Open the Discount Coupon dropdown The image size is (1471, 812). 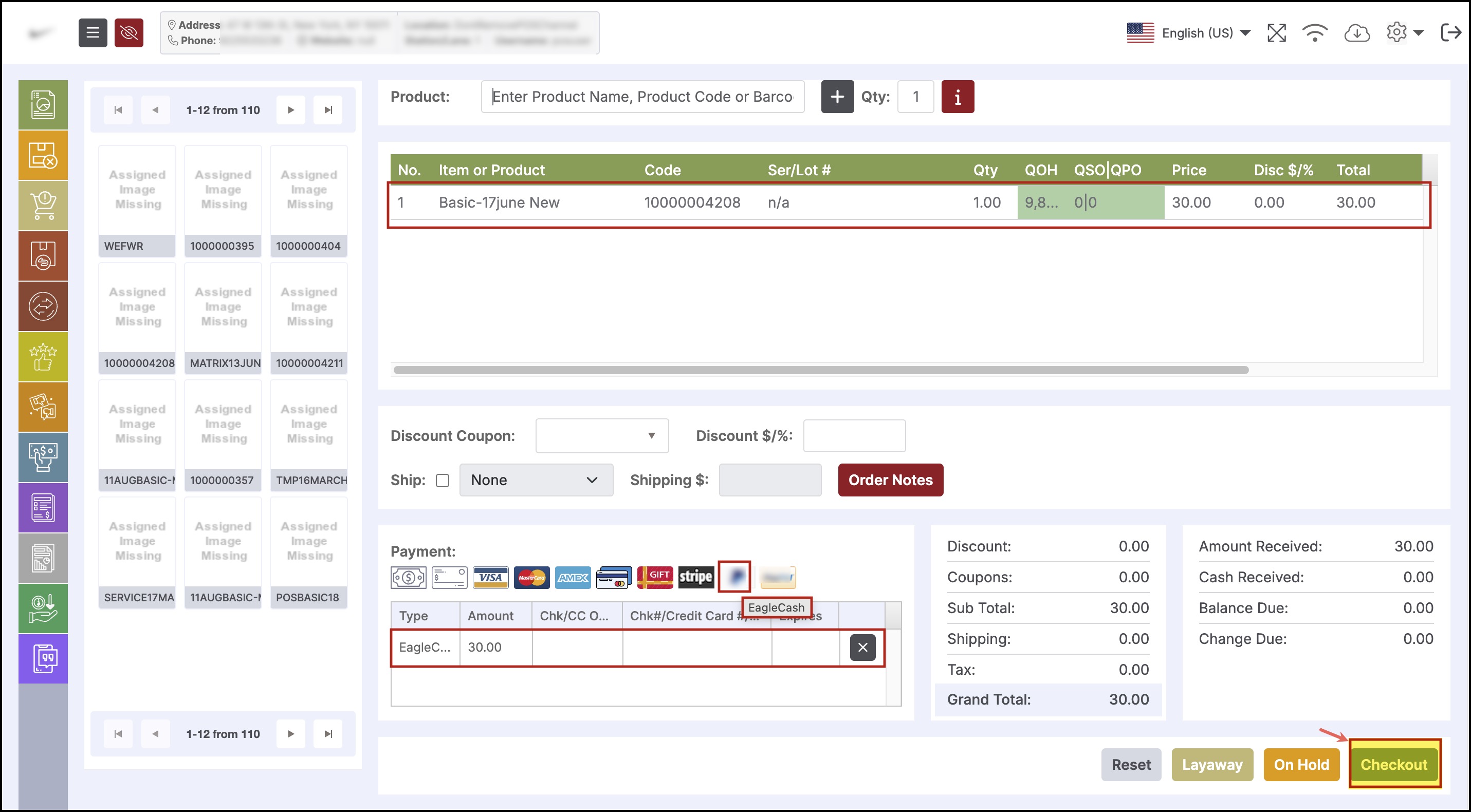(602, 436)
